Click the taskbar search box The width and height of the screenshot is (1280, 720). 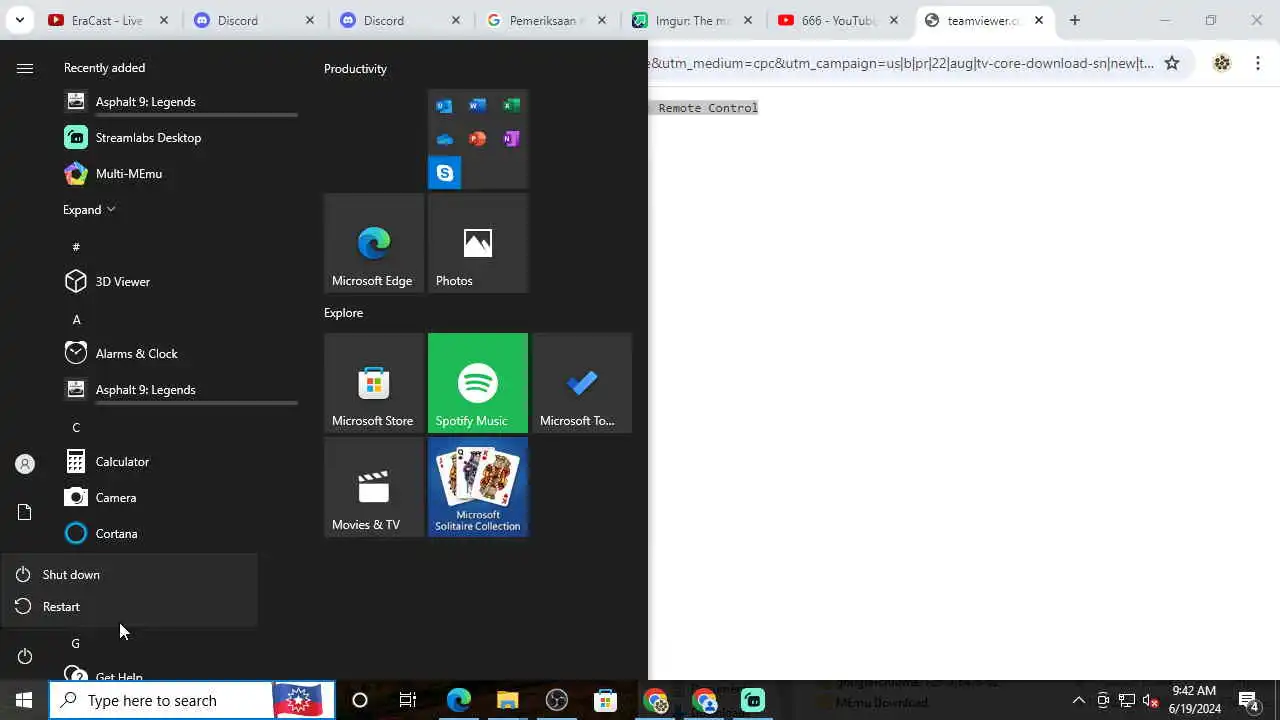(192, 700)
